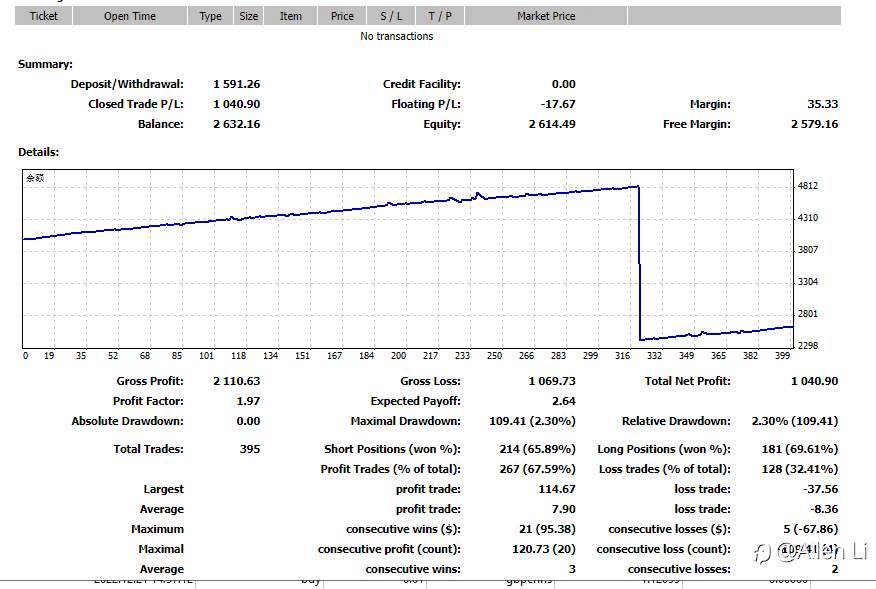Screen dimensions: 876x589
Task: Select the Market Price column header
Action: (546, 16)
